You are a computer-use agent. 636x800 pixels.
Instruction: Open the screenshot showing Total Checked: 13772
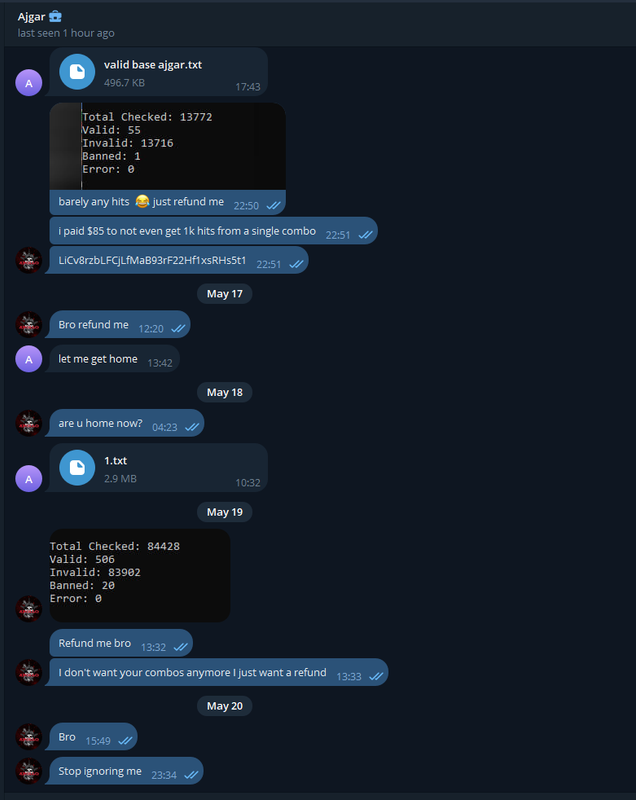168,146
